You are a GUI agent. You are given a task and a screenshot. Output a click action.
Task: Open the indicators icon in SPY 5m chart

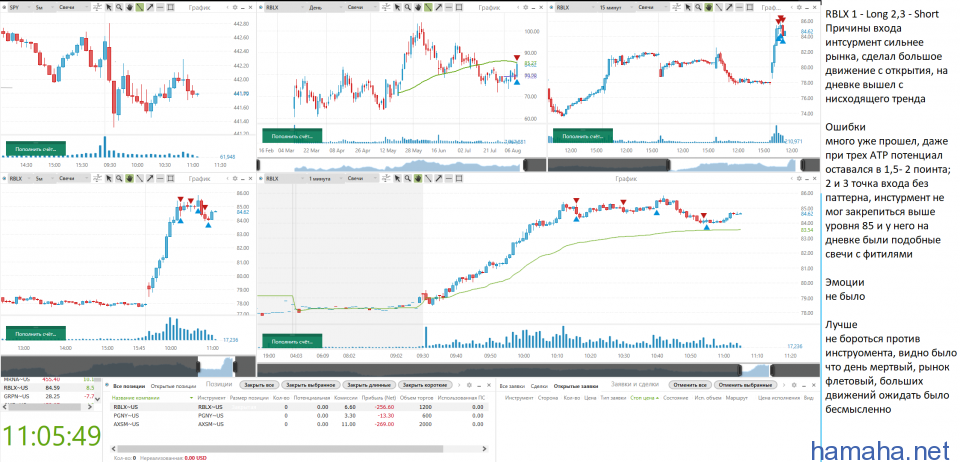point(97,7)
